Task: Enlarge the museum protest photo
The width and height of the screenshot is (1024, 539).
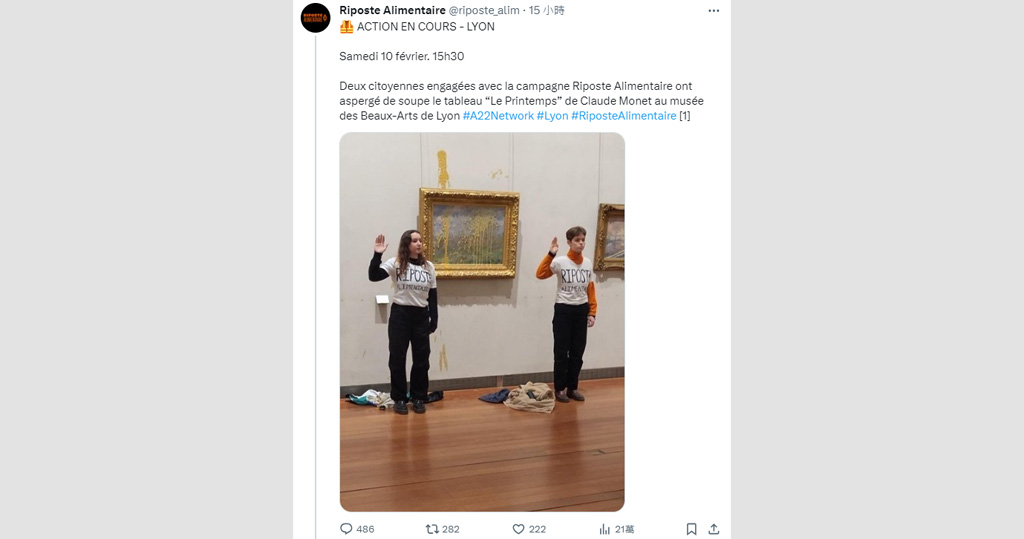Action: (482, 322)
